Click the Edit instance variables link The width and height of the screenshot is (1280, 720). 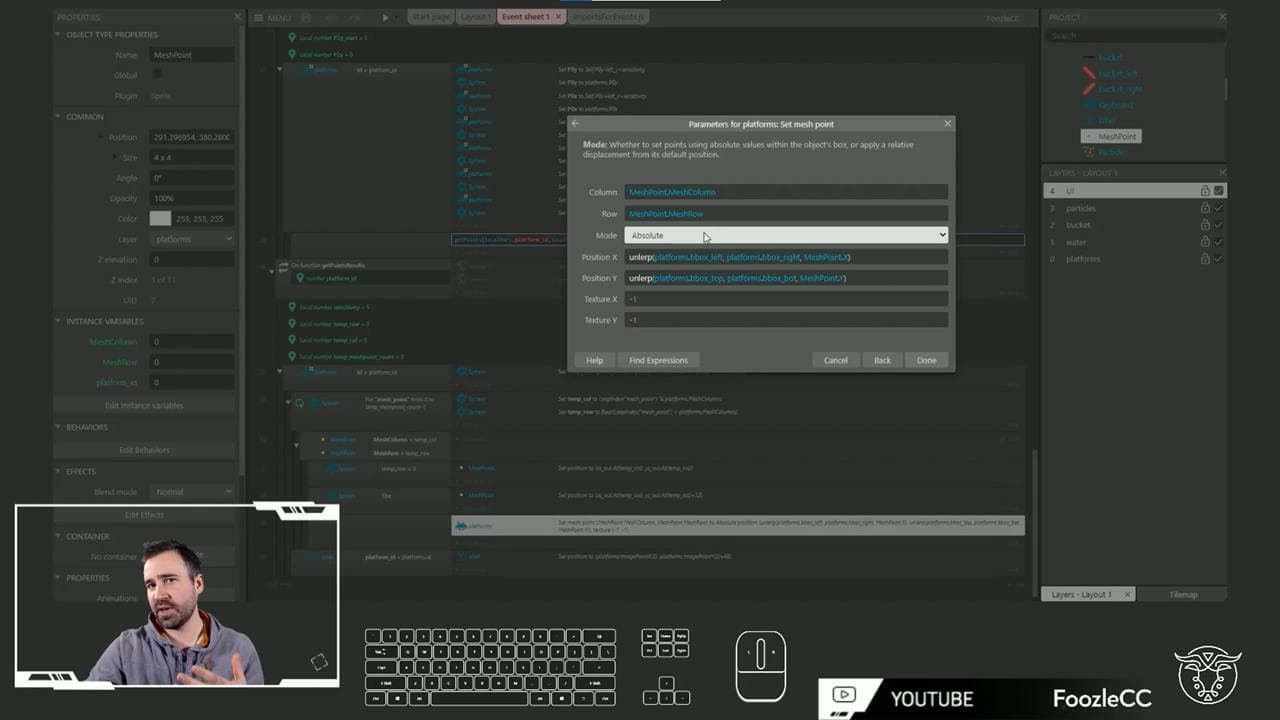[x=144, y=405]
